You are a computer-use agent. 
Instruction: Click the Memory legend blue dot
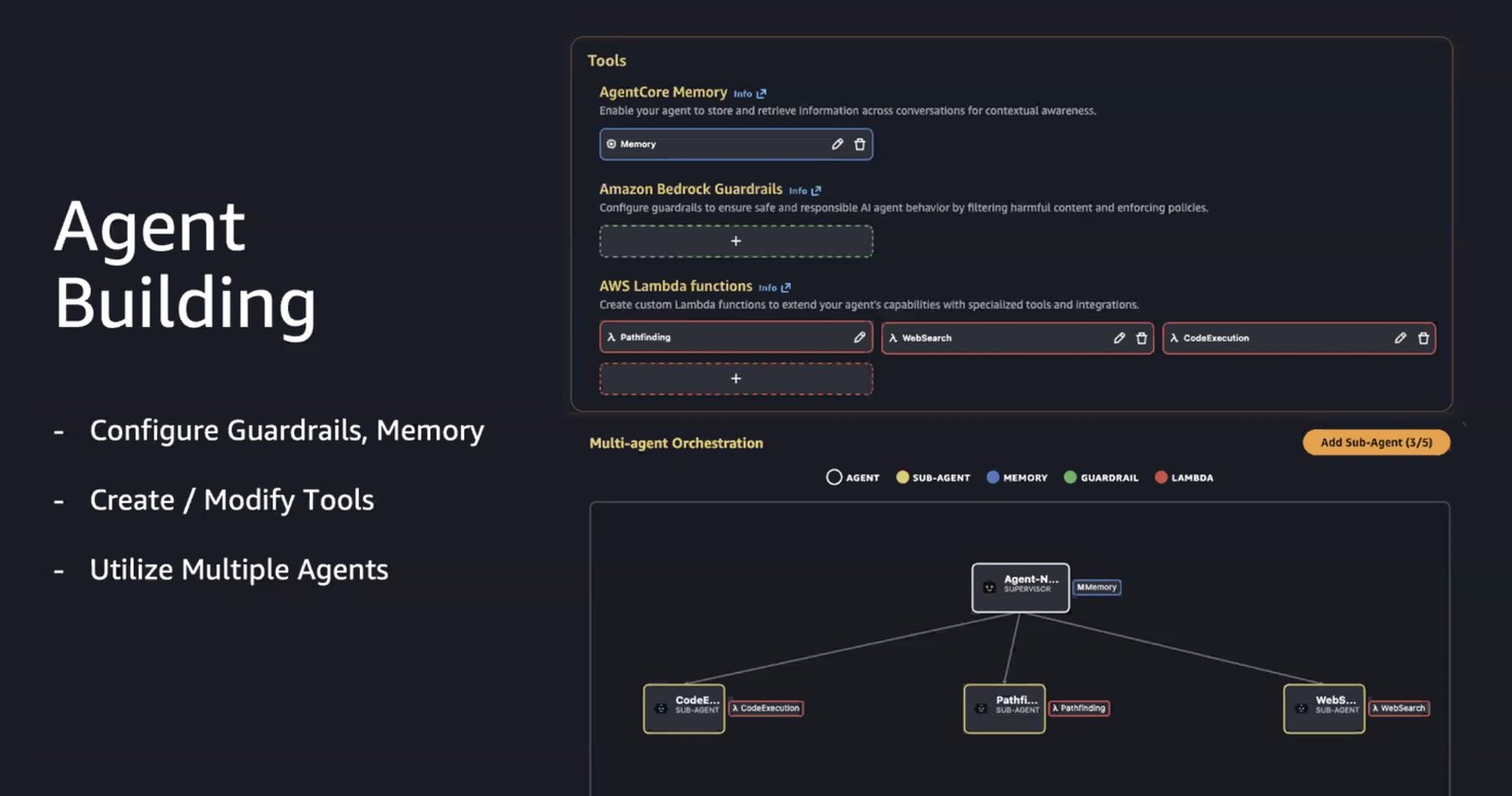point(993,477)
